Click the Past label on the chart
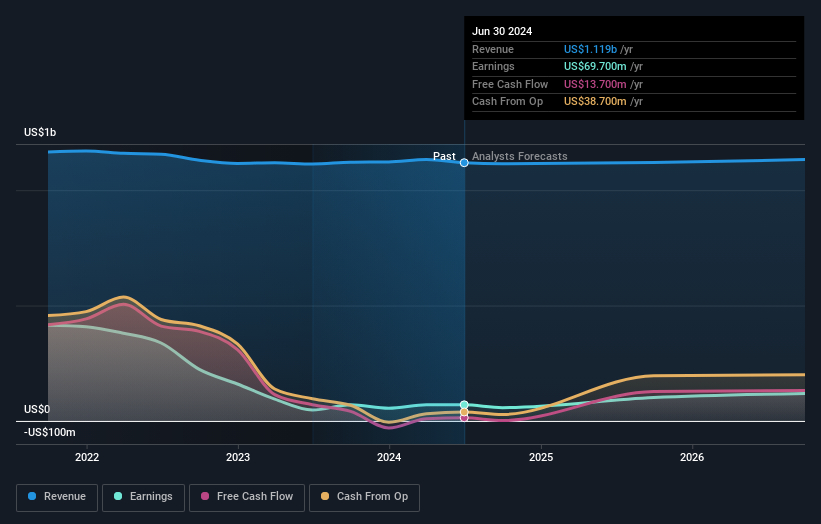Viewport: 821px width, 524px height. [x=444, y=156]
